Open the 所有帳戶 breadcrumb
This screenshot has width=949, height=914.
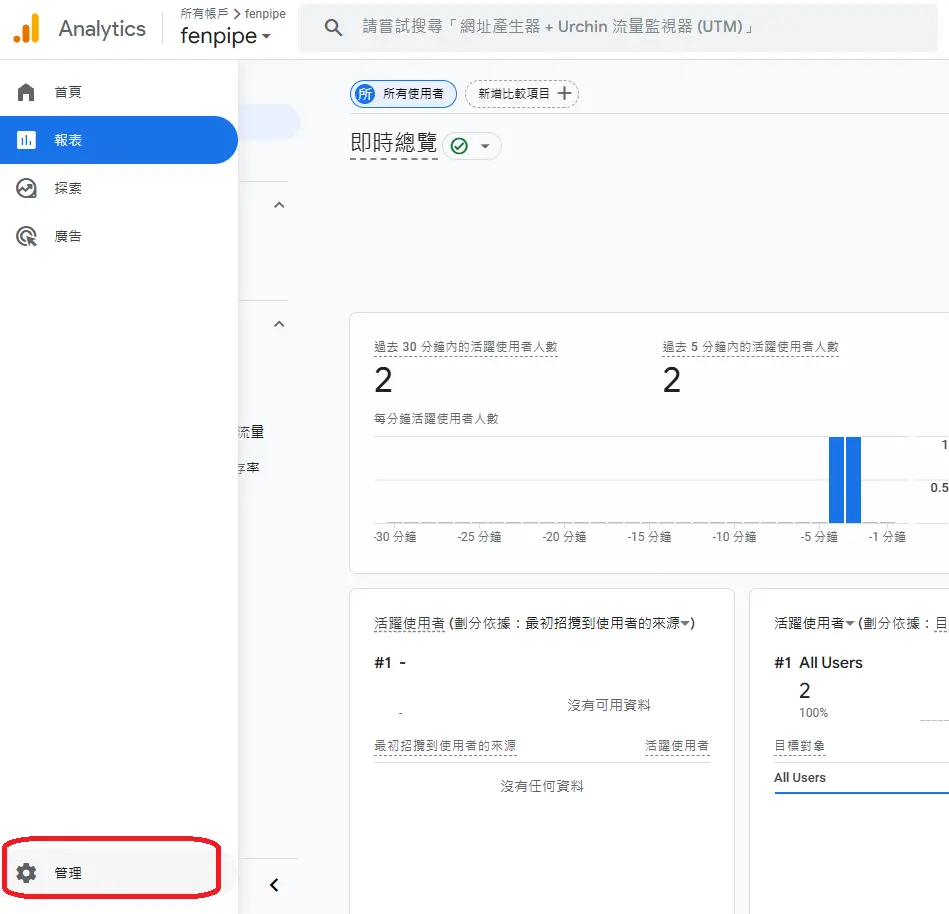click(x=203, y=14)
